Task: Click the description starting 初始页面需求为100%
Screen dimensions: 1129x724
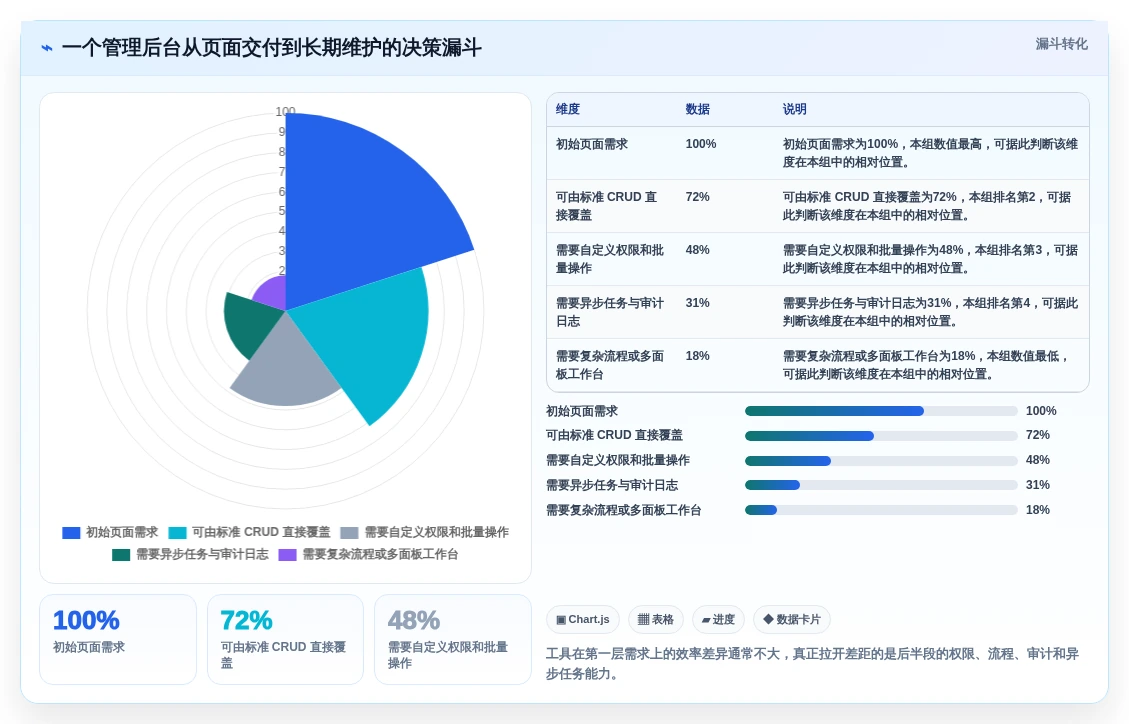Action: [930, 153]
